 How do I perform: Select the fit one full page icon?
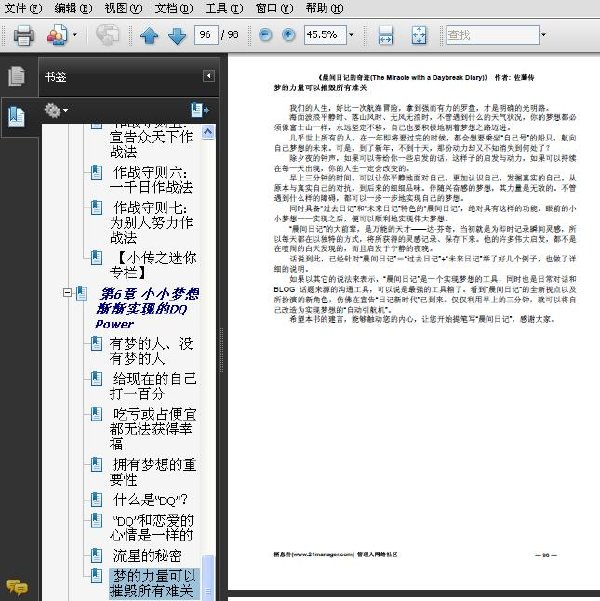click(419, 35)
